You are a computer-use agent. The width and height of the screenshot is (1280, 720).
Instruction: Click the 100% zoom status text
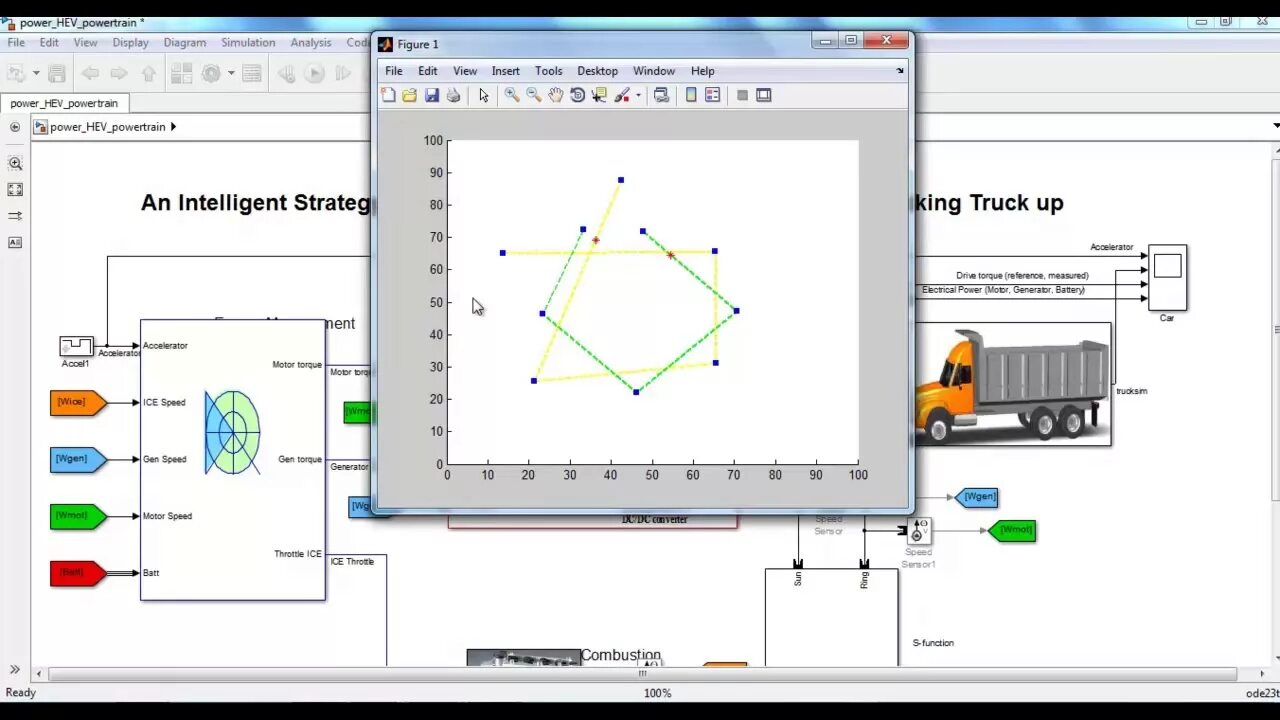click(657, 693)
